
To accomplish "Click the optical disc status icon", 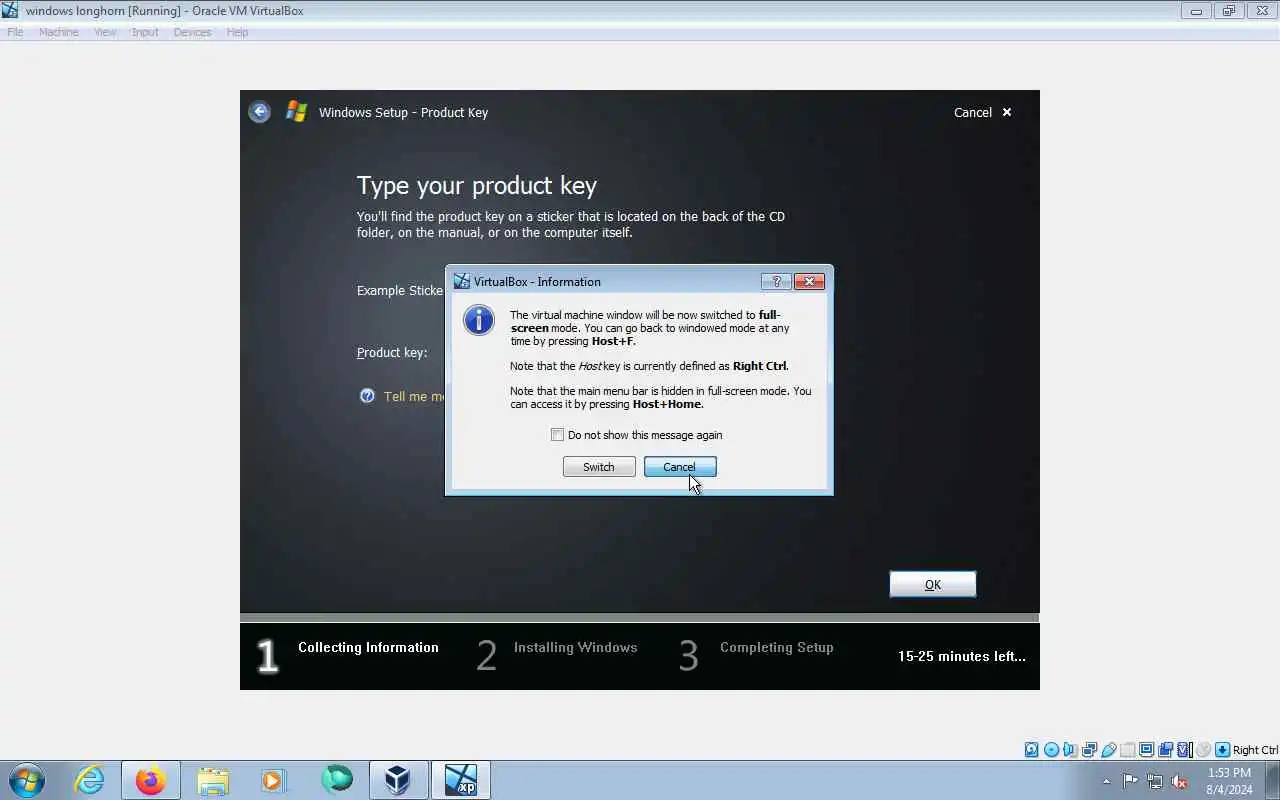I will (1051, 750).
